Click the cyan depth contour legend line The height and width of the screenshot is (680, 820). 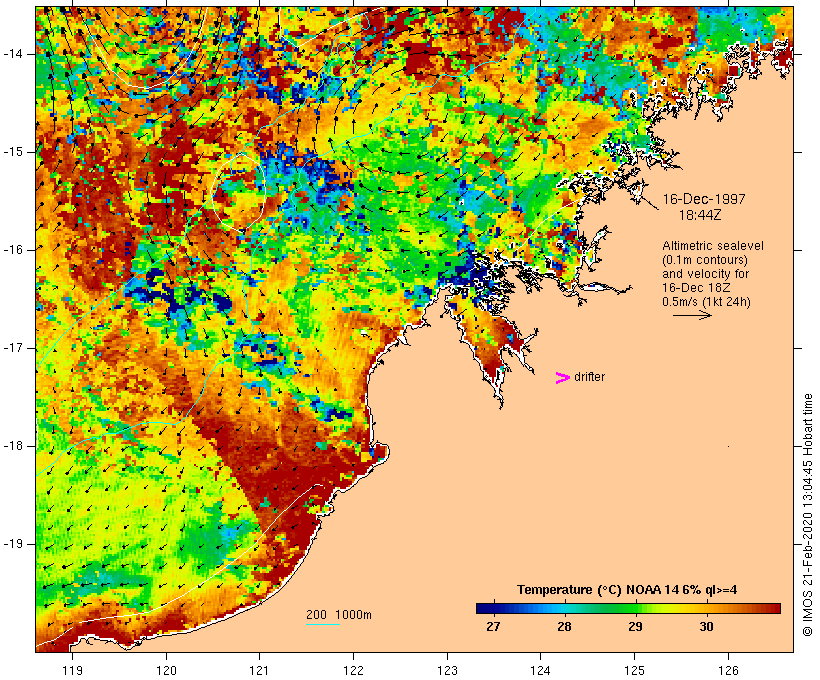point(323,624)
